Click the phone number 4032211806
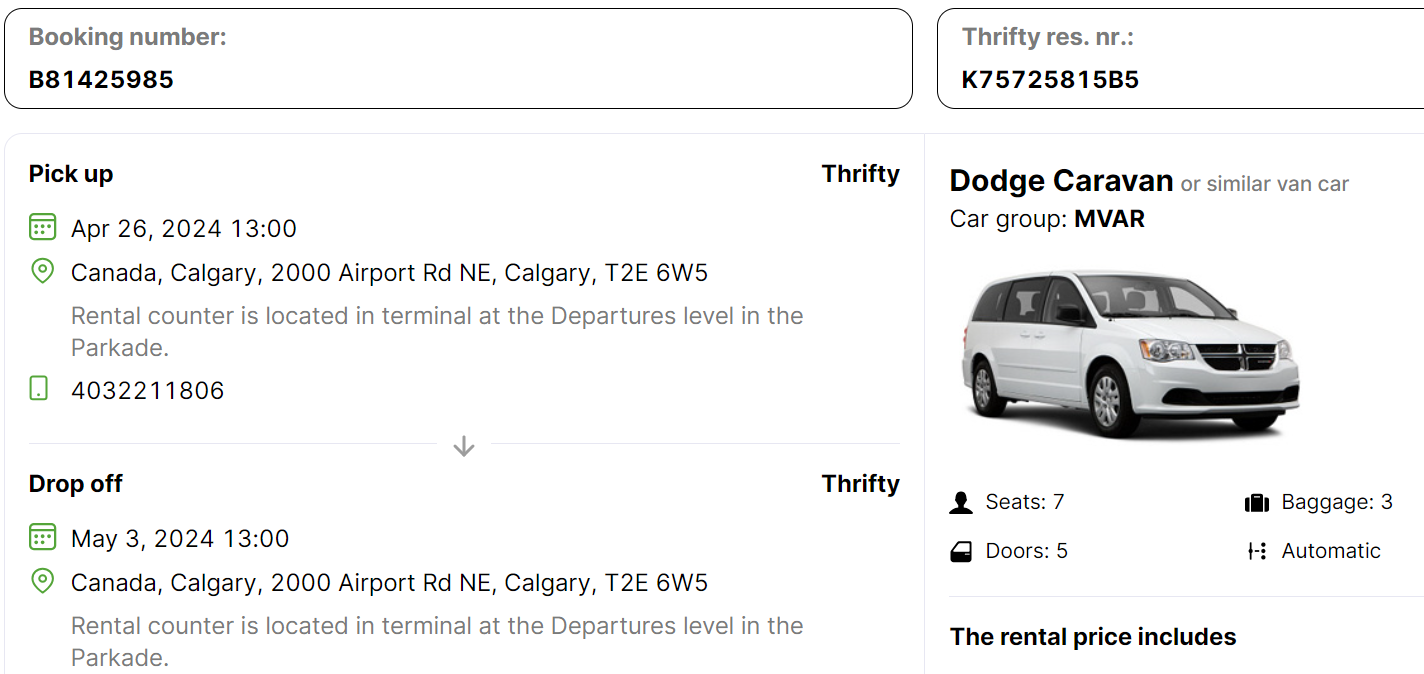This screenshot has width=1424, height=674. click(x=148, y=390)
